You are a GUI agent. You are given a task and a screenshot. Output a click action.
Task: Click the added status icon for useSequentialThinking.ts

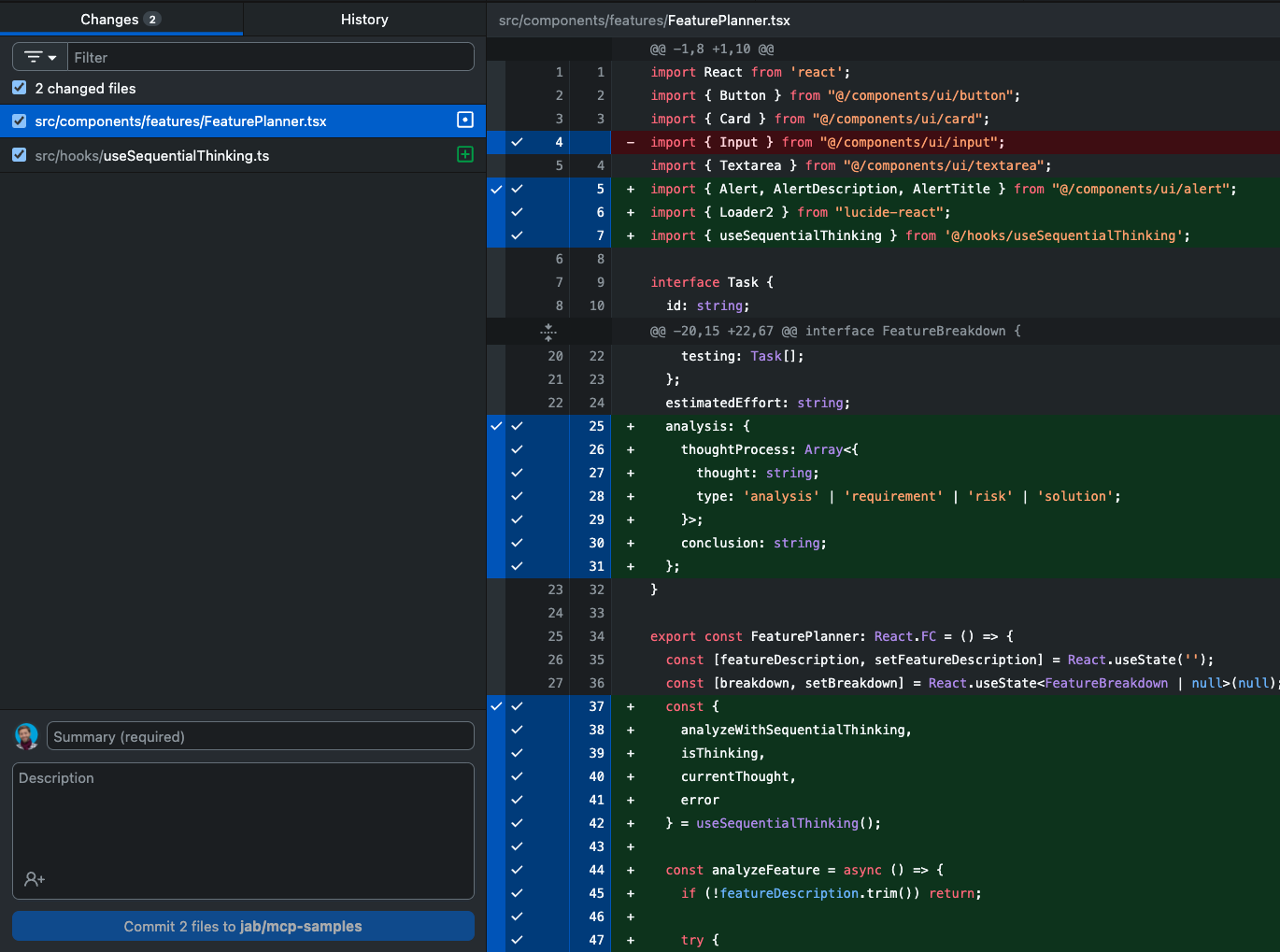click(465, 154)
